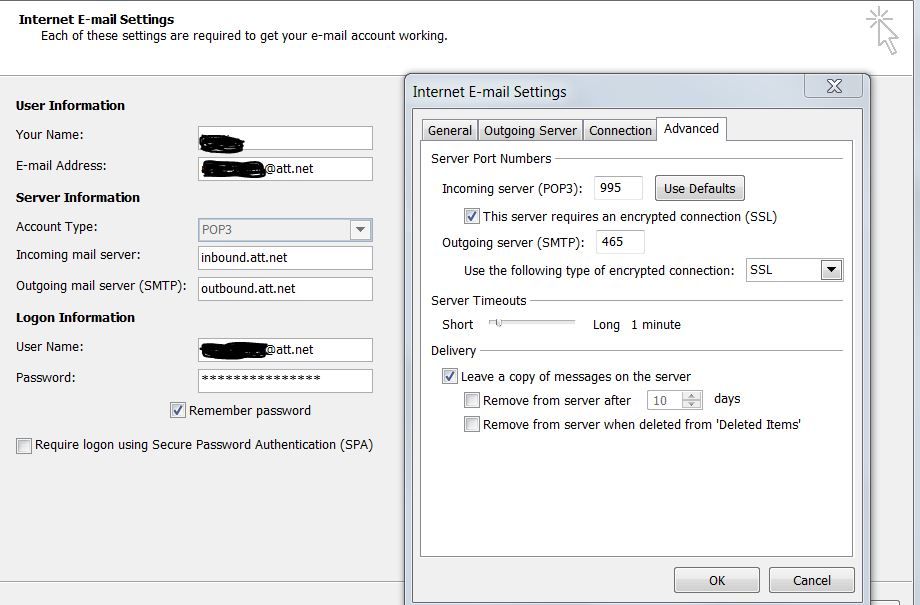Switch to the General tab
Viewport: 920px width, 605px height.
(450, 131)
